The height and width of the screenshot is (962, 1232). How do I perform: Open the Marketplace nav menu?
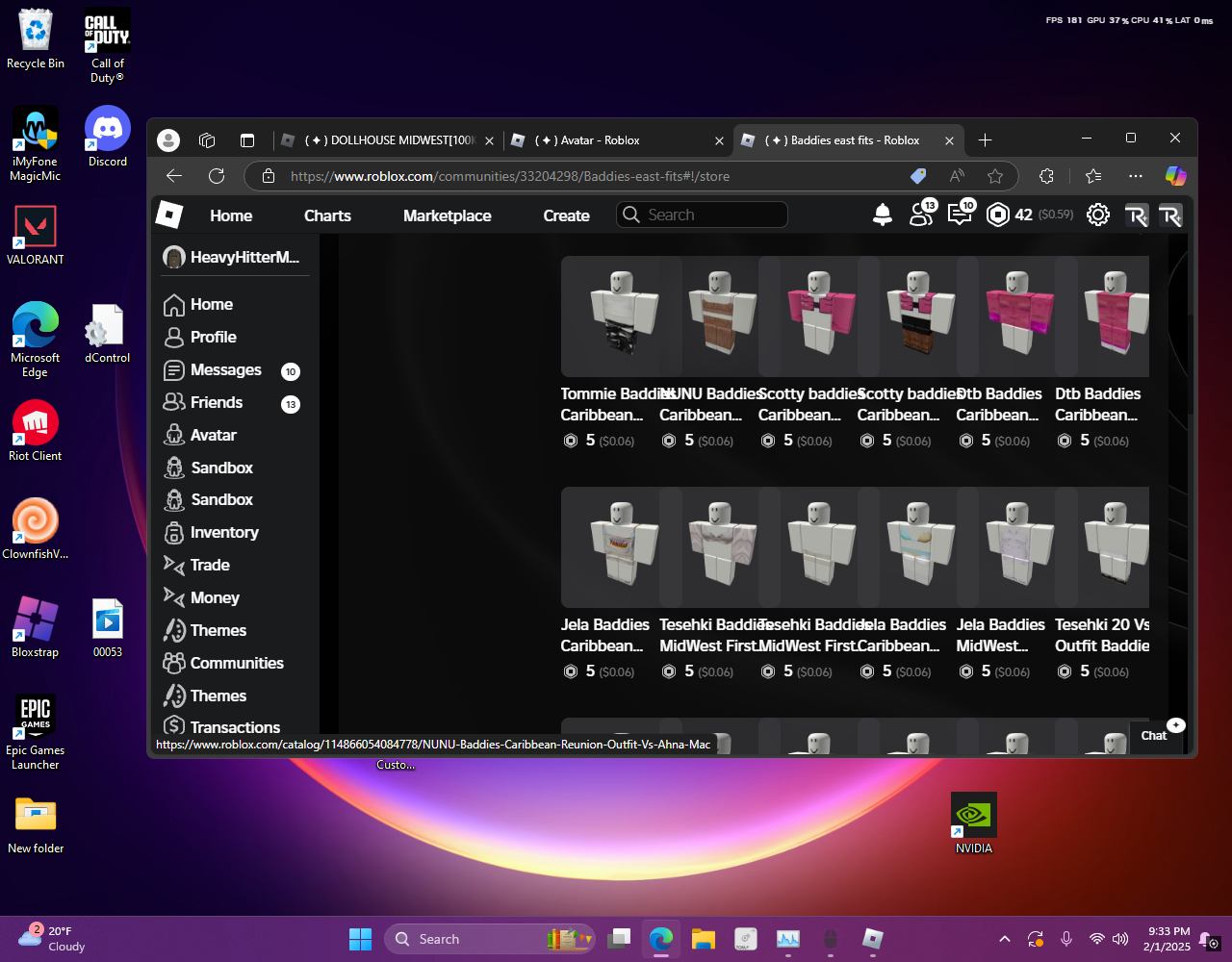447,215
